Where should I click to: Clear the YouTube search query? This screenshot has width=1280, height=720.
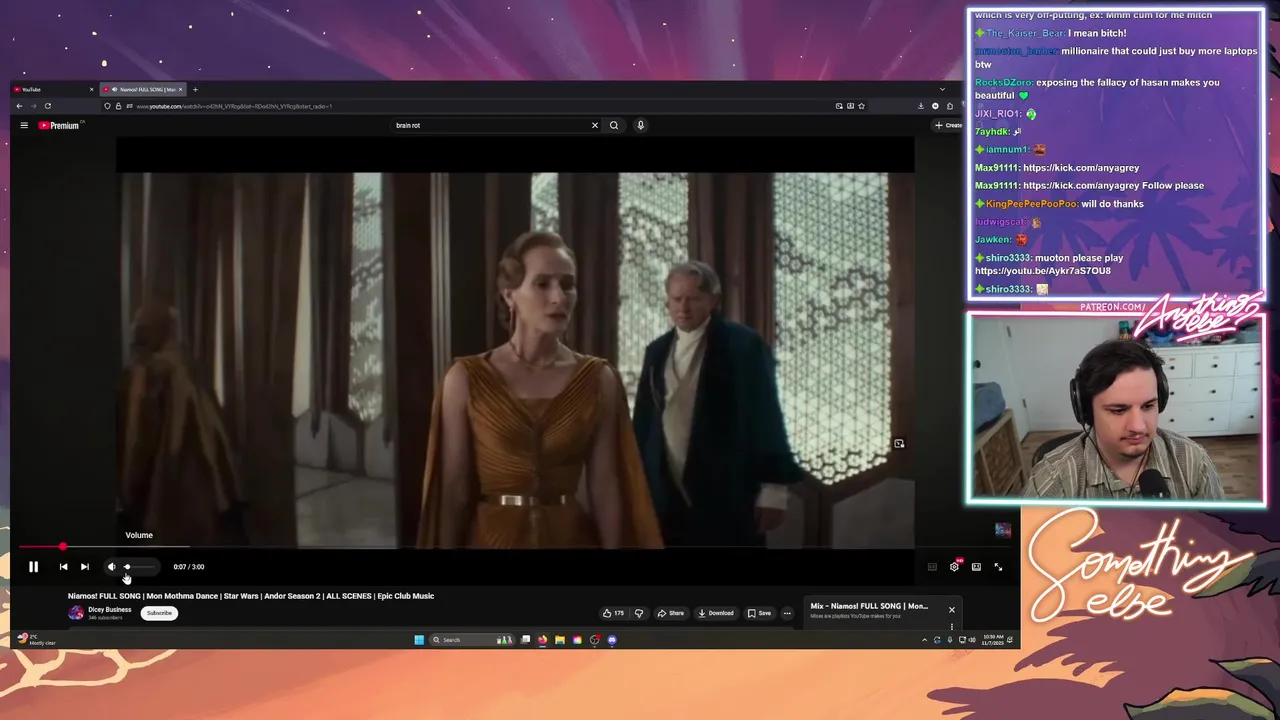(594, 125)
